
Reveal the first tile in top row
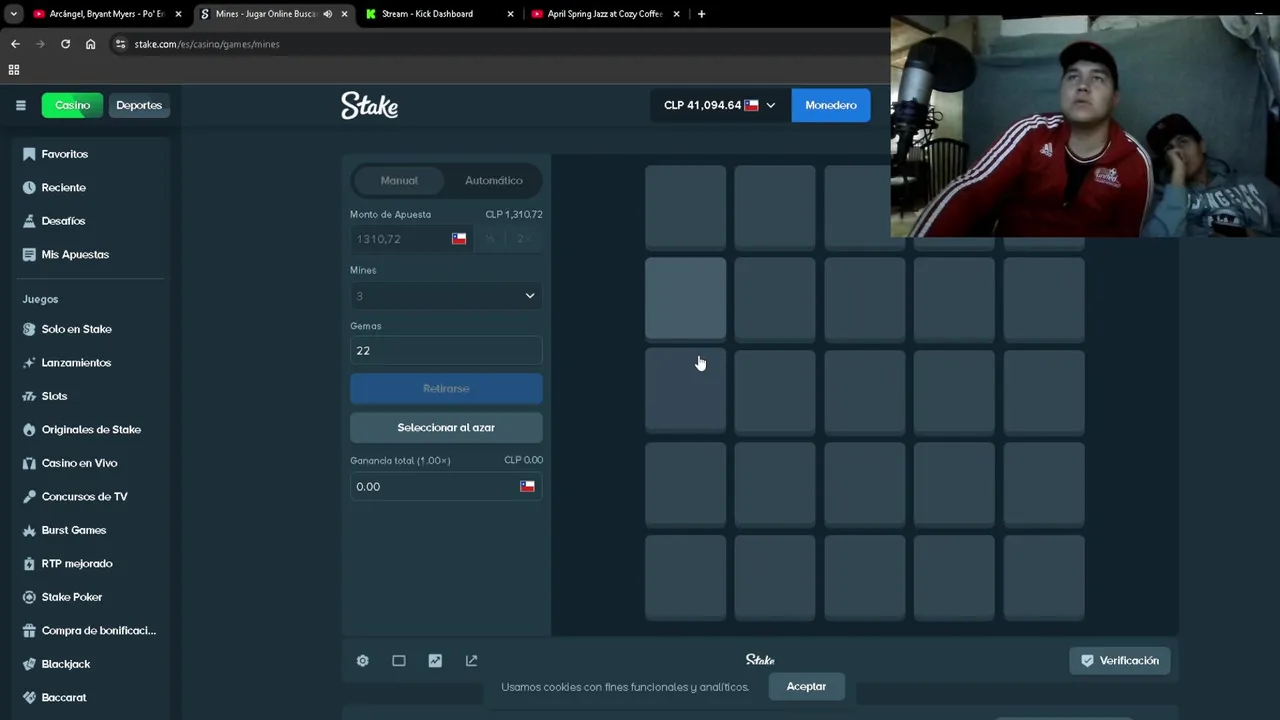click(685, 207)
